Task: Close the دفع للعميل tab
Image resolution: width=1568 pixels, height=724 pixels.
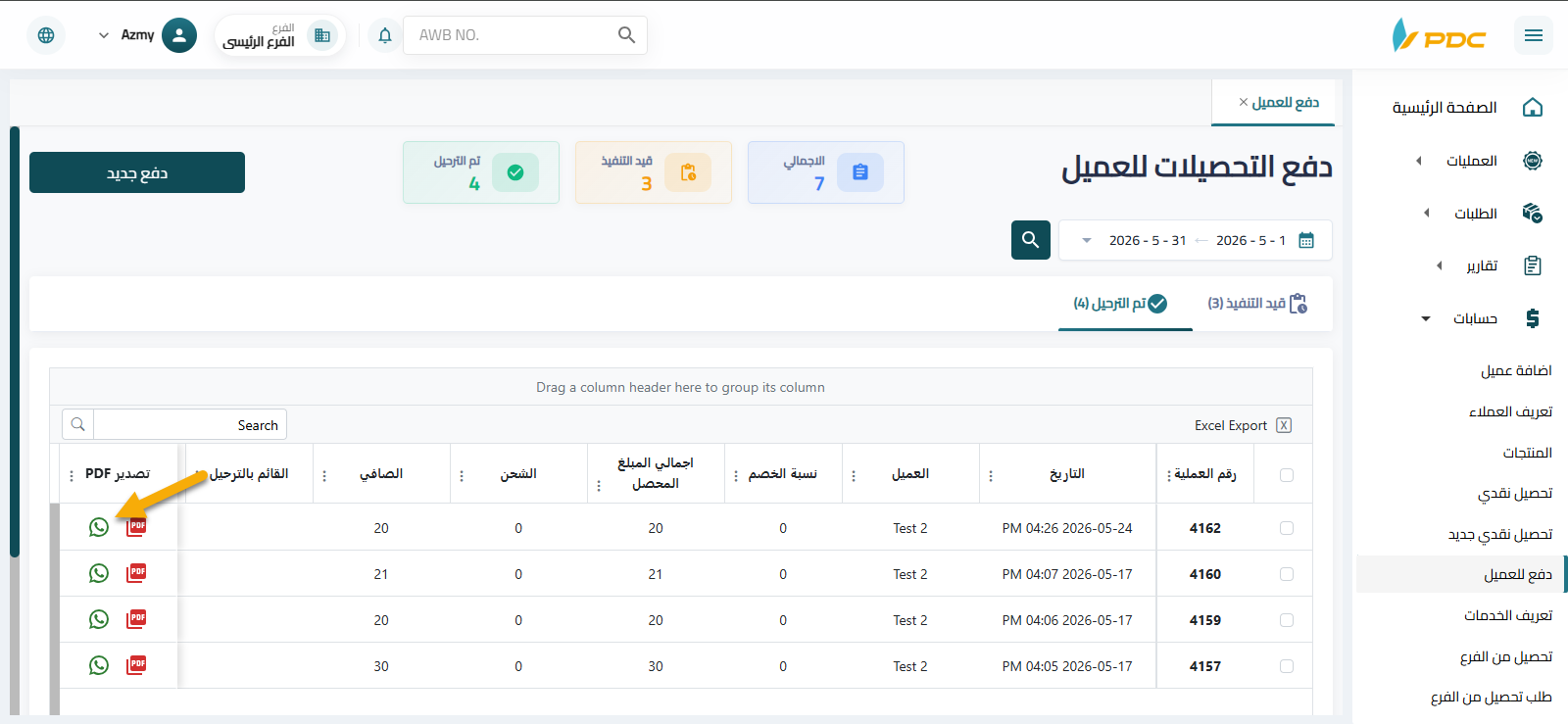Action: coord(1244,102)
